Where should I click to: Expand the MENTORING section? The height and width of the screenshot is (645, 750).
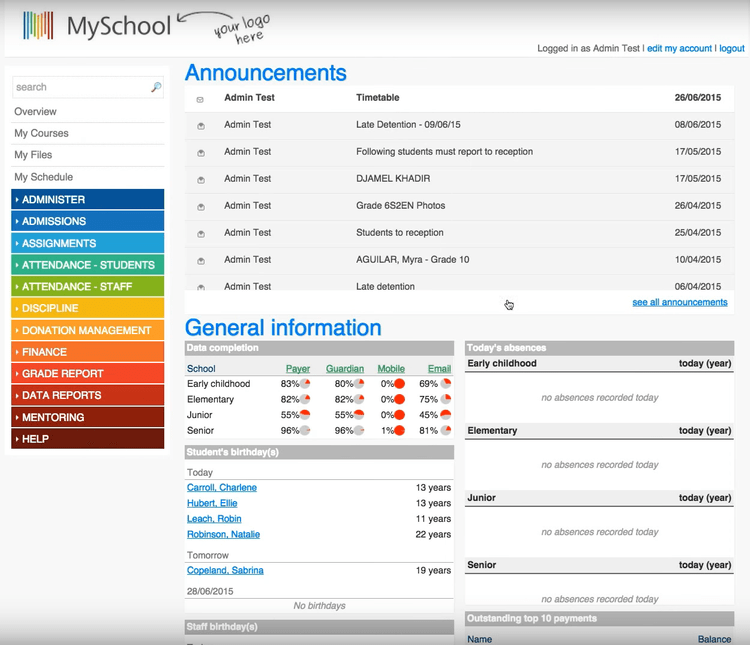pyautogui.click(x=88, y=417)
